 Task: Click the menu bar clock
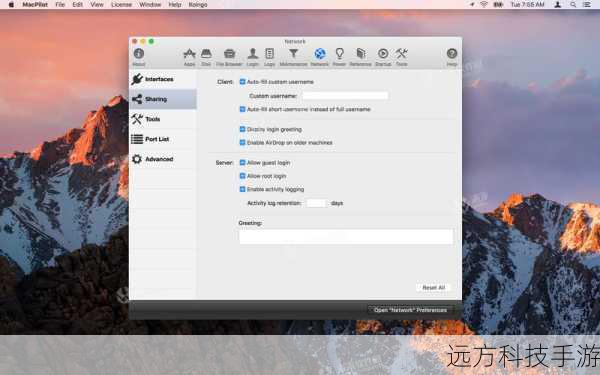click(527, 5)
